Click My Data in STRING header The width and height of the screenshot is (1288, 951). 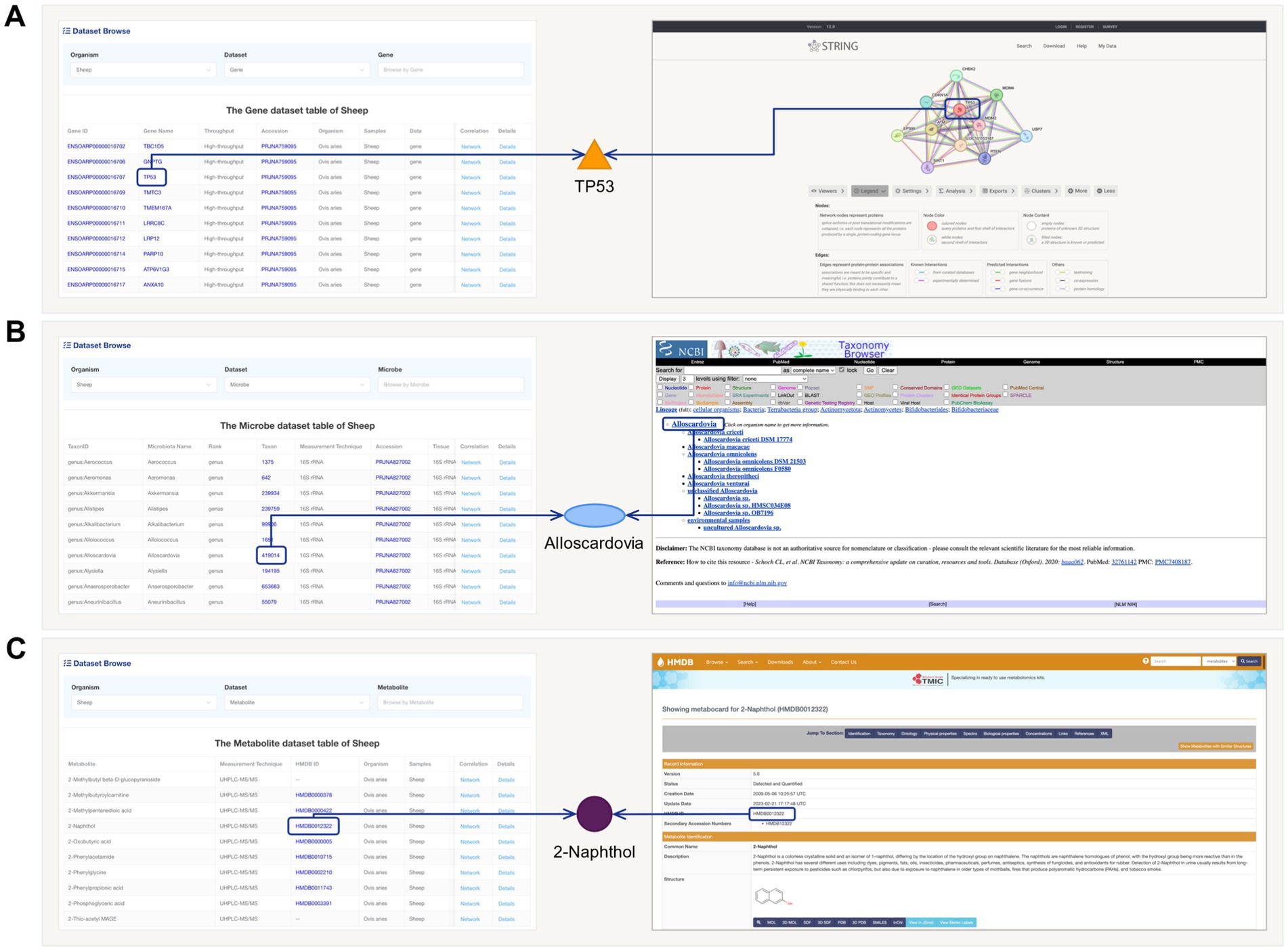[x=1107, y=46]
